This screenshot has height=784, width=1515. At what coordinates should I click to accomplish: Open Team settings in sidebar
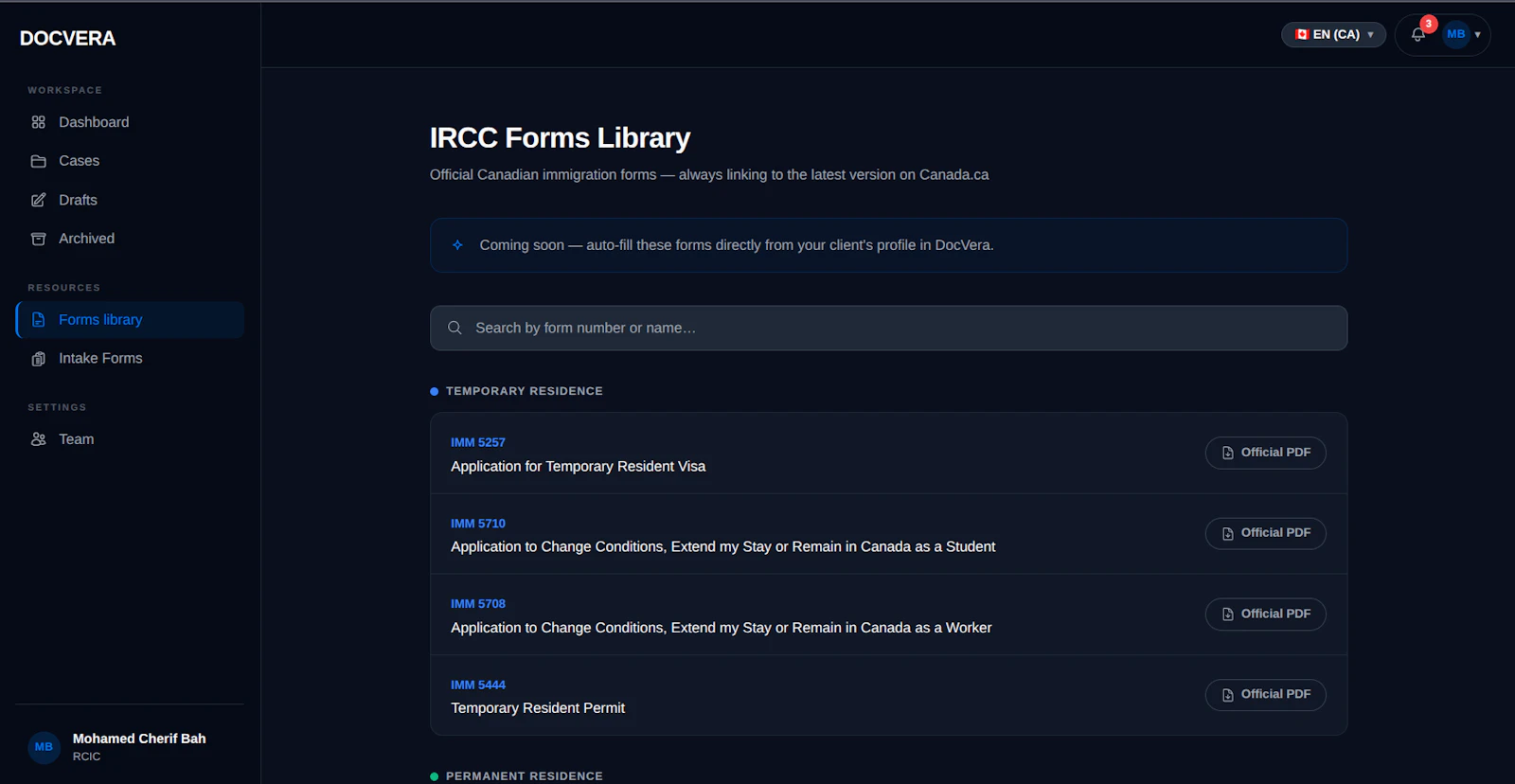pyautogui.click(x=130, y=439)
